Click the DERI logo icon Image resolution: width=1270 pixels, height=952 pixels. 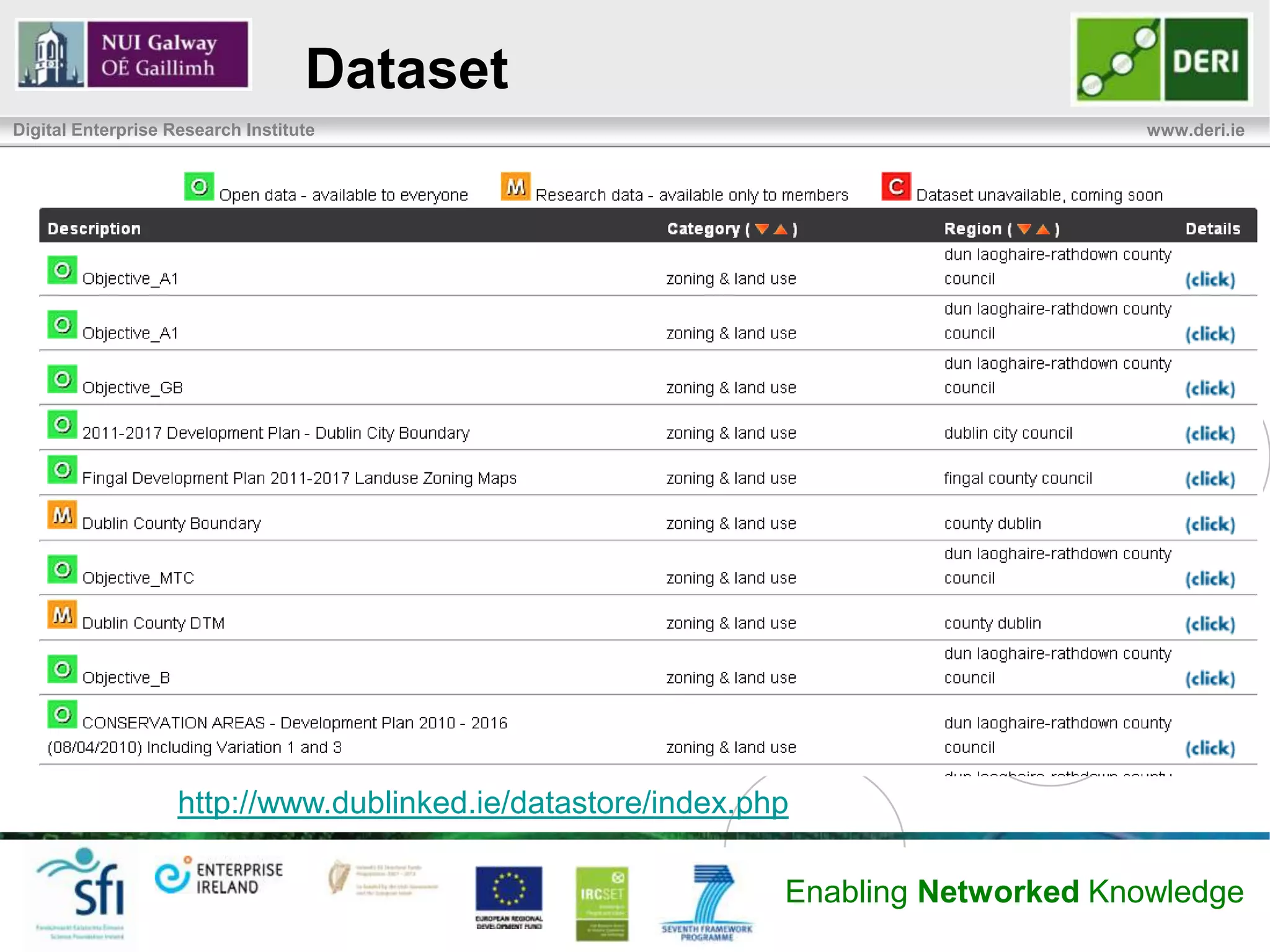[x=1161, y=59]
